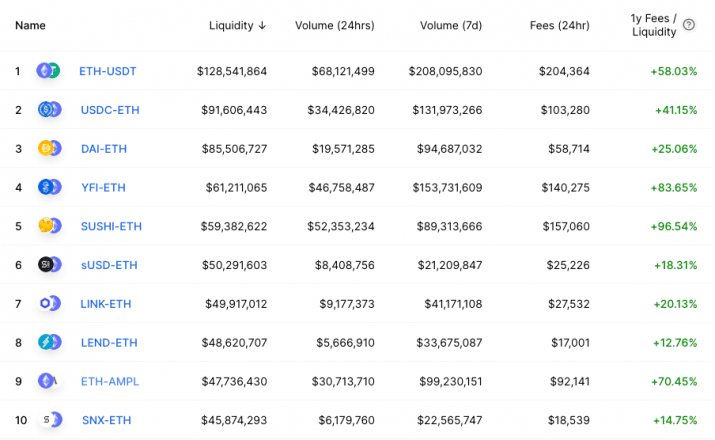Click the sUSD-ETH pair token icon

pyautogui.click(x=49, y=264)
